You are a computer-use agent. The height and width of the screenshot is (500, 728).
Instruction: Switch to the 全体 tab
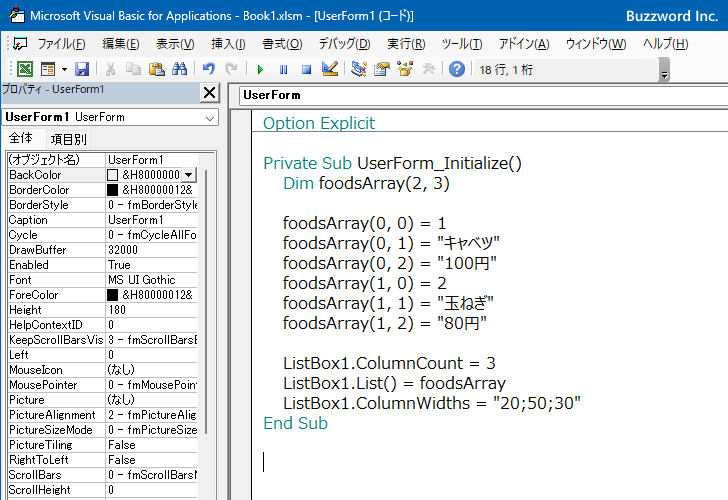tap(21, 138)
